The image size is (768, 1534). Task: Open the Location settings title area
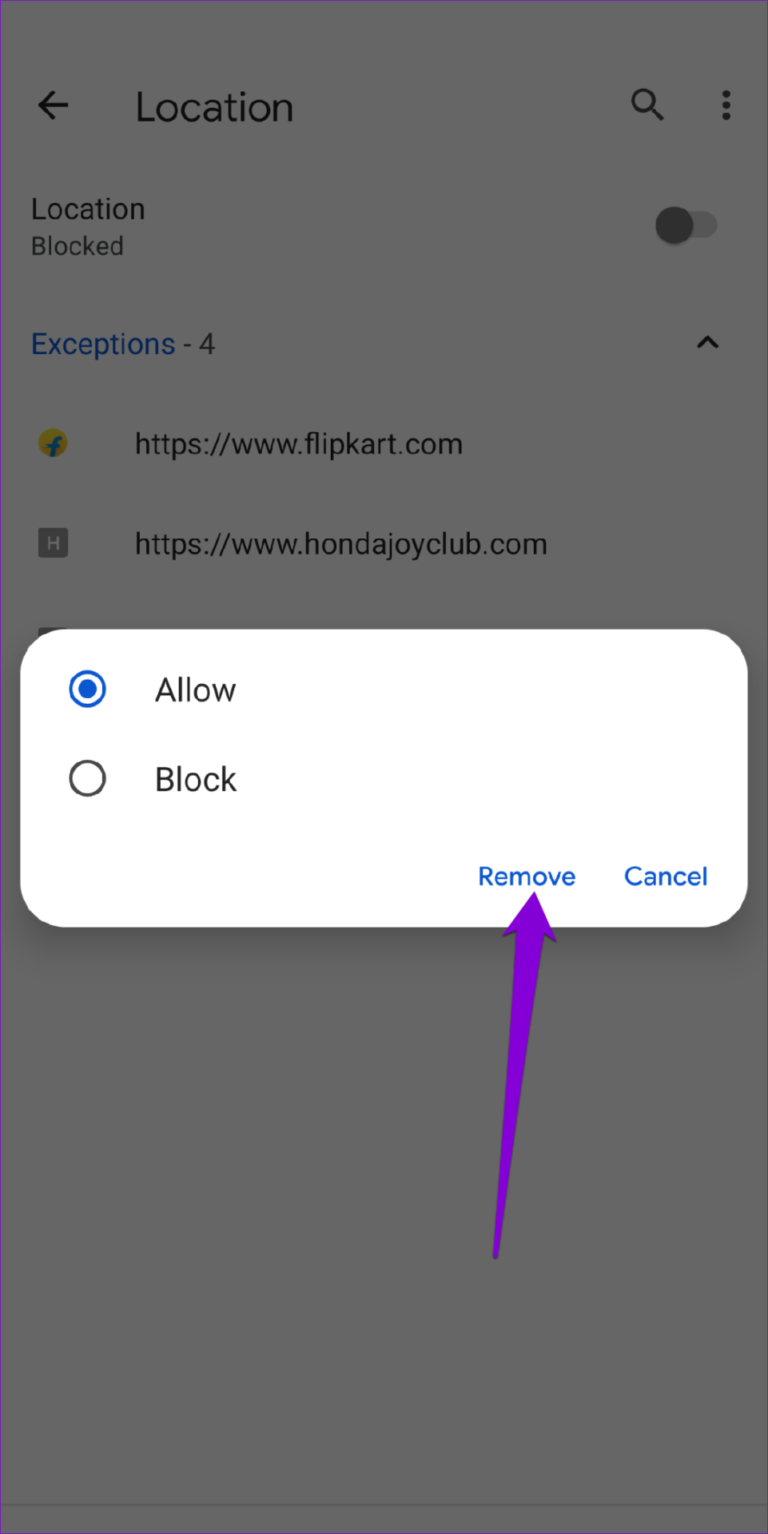pyautogui.click(x=214, y=106)
